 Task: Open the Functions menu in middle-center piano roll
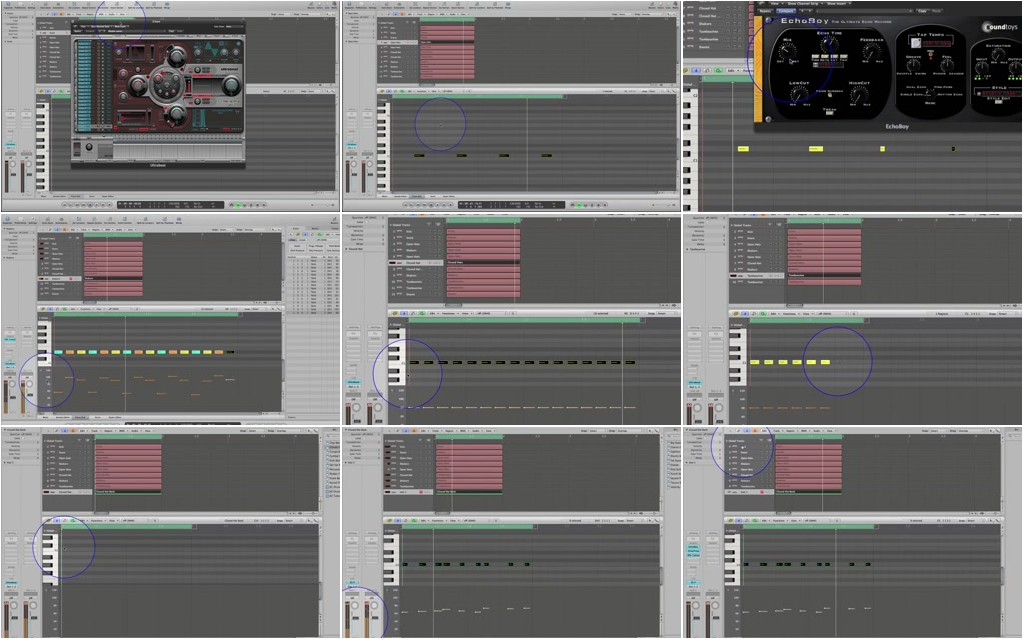449,313
